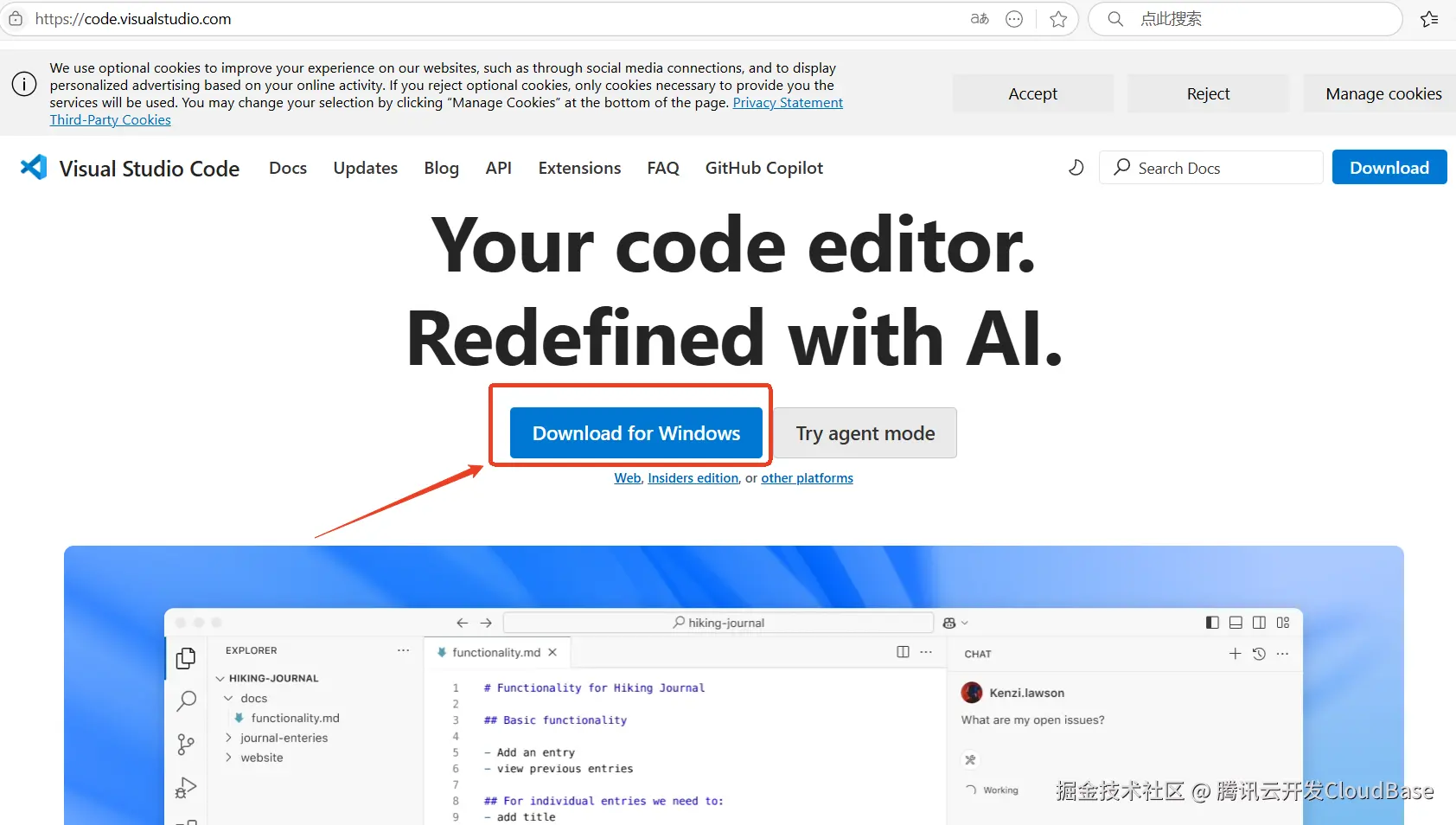Open the Blog nav item
The width and height of the screenshot is (1456, 825).
tap(441, 168)
